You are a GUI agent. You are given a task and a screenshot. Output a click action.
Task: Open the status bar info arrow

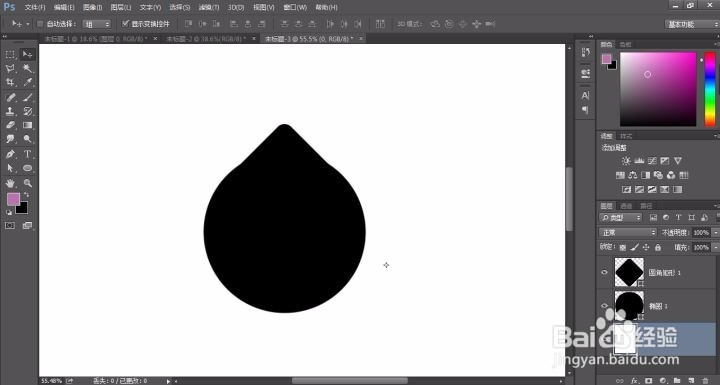coord(168,381)
